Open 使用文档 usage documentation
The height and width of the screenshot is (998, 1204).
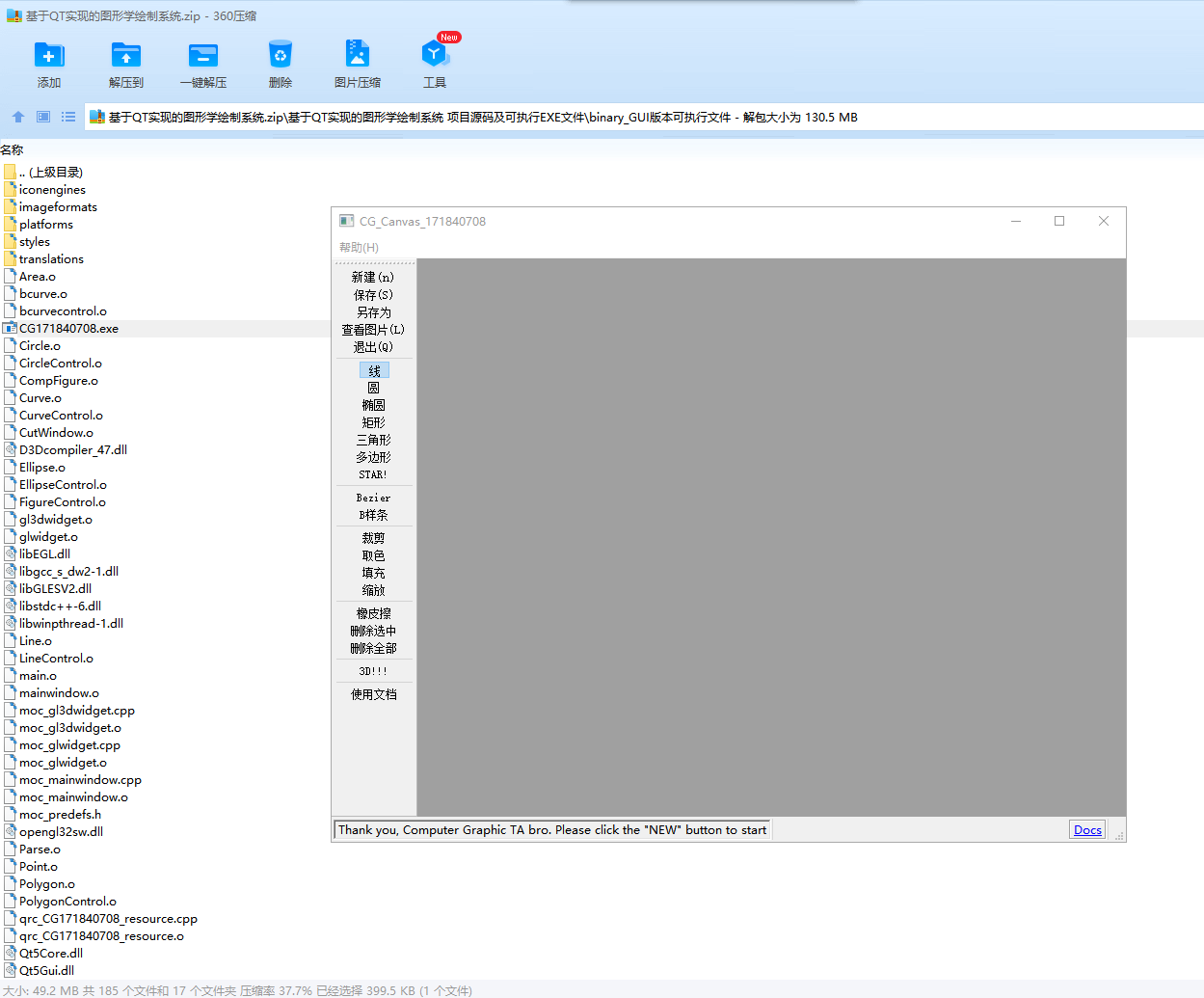click(x=373, y=694)
